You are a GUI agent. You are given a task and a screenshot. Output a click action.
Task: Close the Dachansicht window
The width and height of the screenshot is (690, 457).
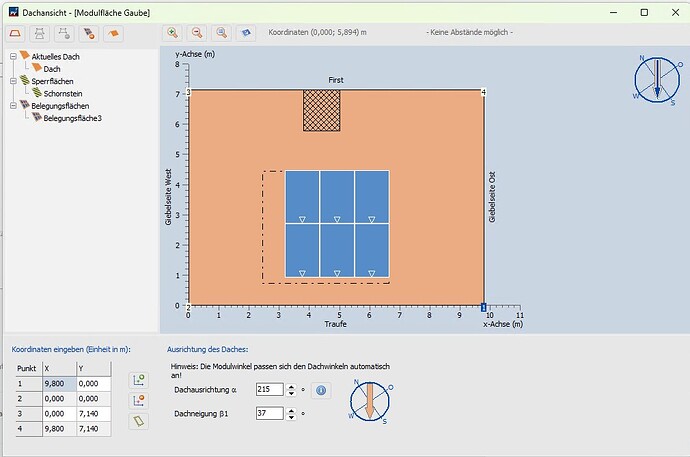[675, 12]
